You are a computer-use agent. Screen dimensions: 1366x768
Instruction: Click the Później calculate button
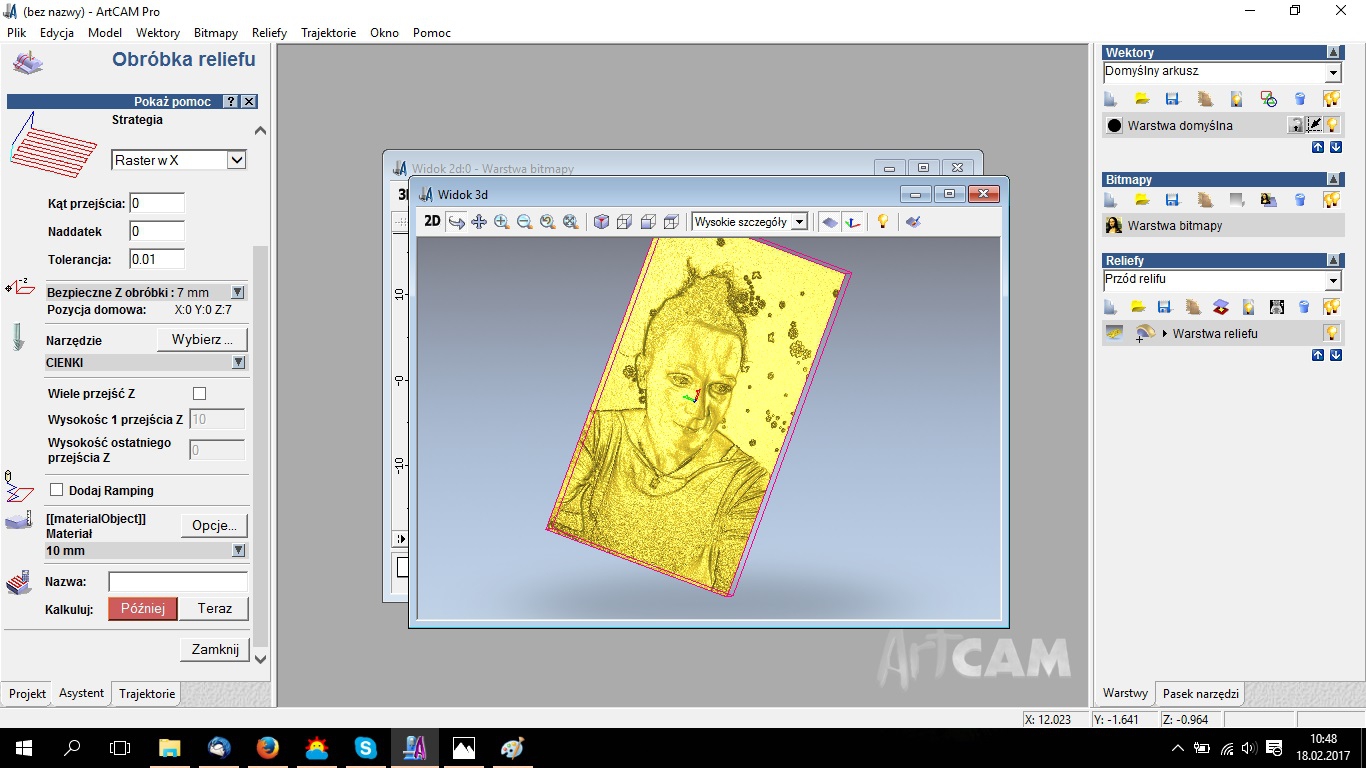pos(143,608)
